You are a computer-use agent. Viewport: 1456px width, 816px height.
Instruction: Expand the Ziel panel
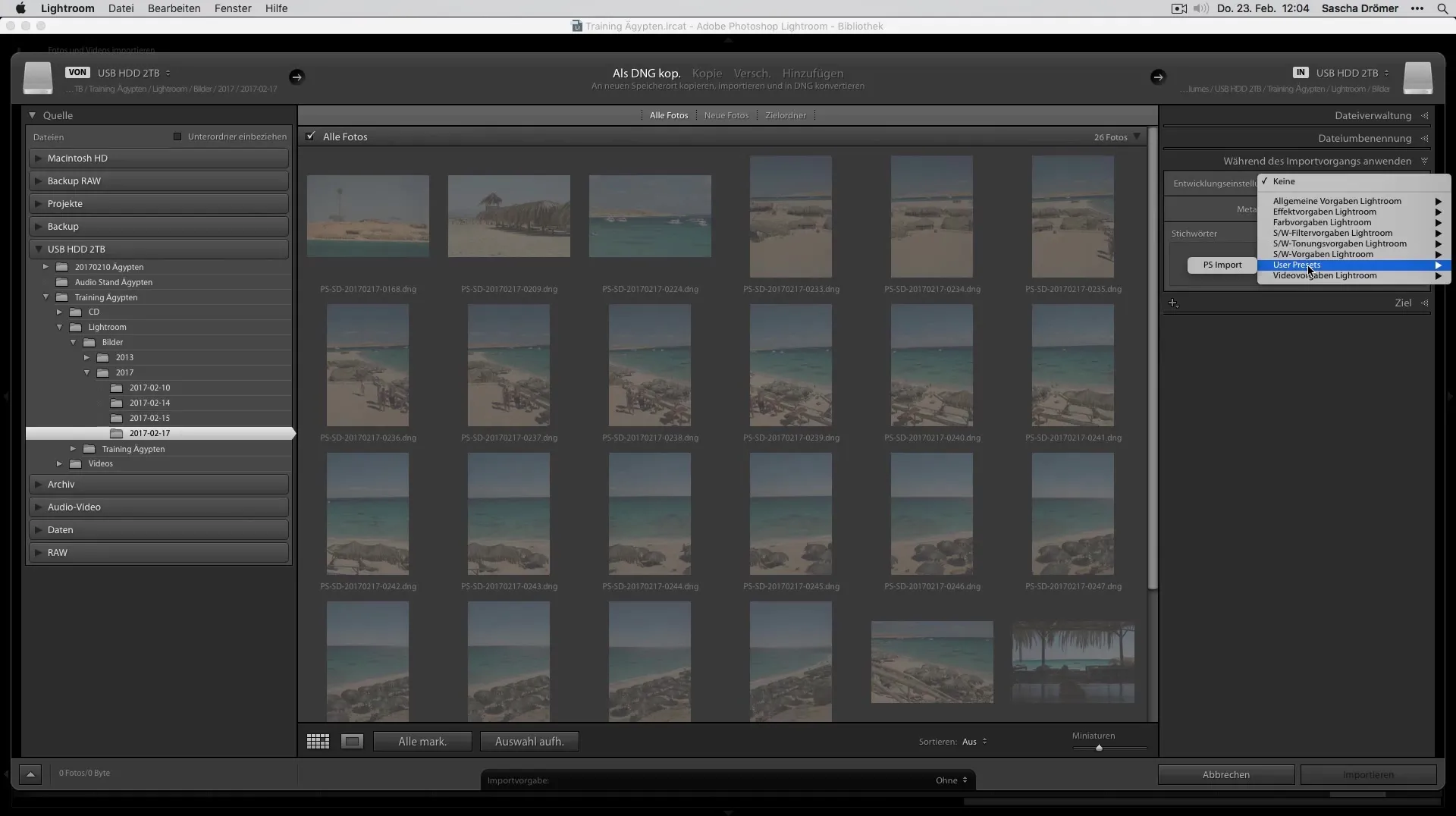coord(1425,303)
